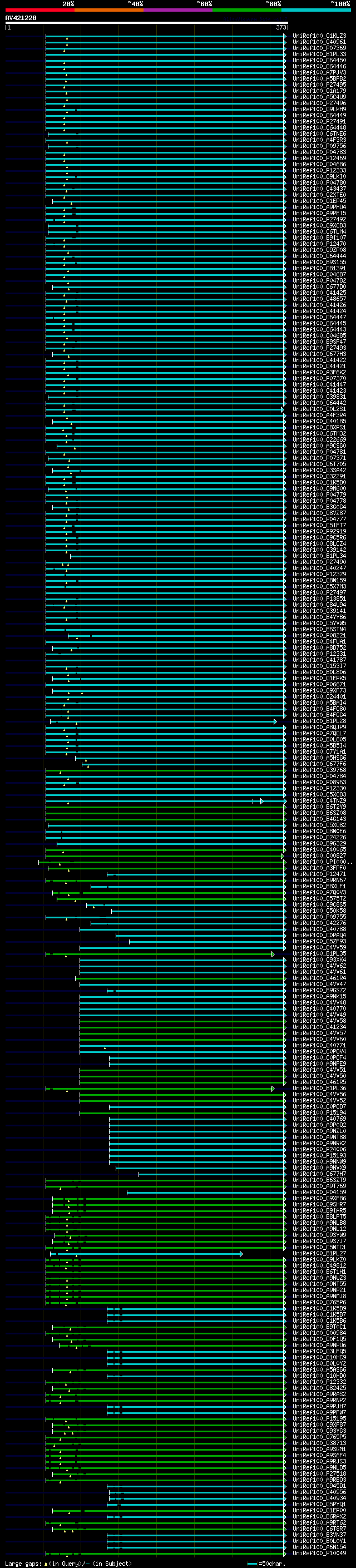The image size is (356, 1568).
Task: Click hit label UniRef100_P12332
Action: coord(319,1382)
